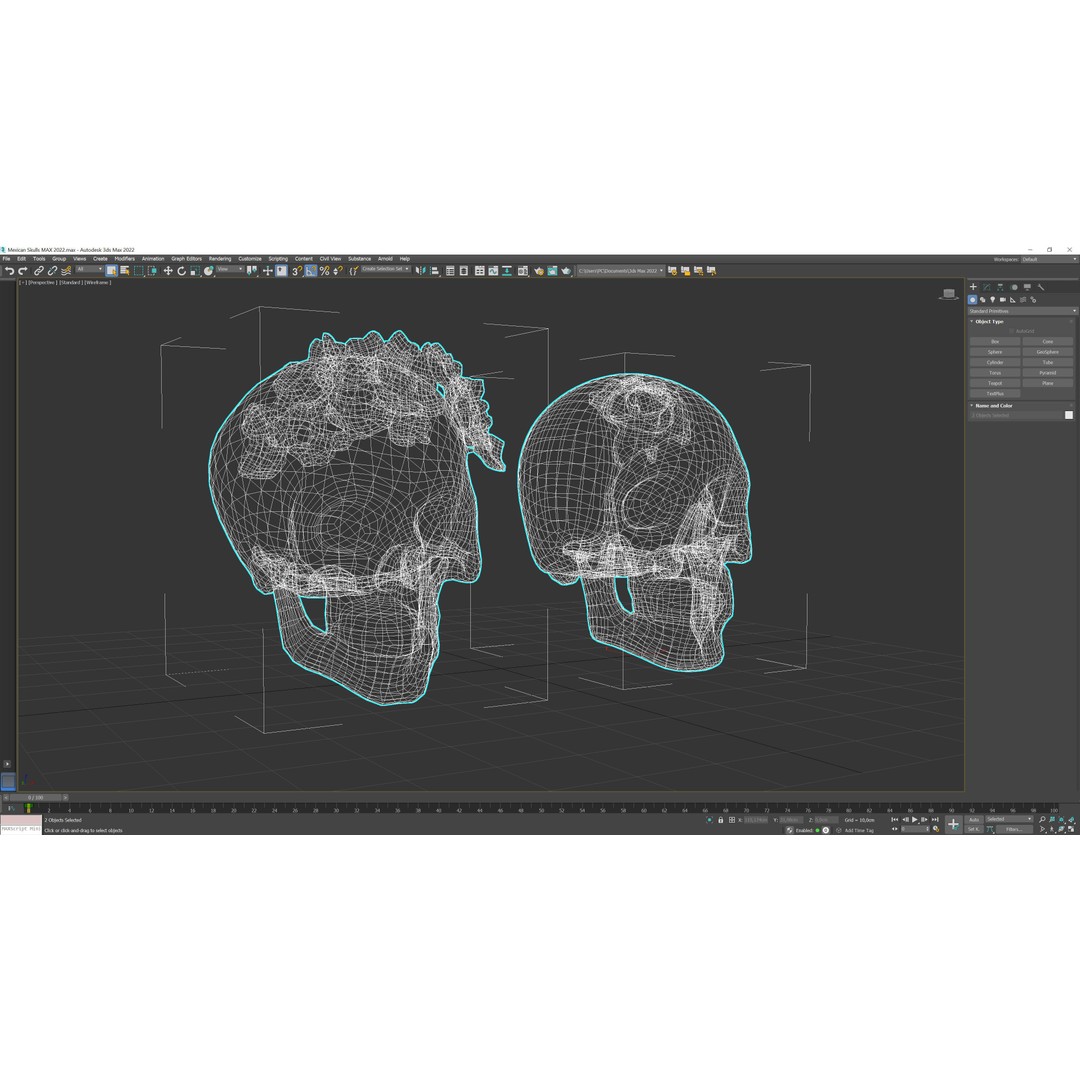Collapse the Object Type rollout
This screenshot has height=1080, width=1080.
(x=989, y=322)
